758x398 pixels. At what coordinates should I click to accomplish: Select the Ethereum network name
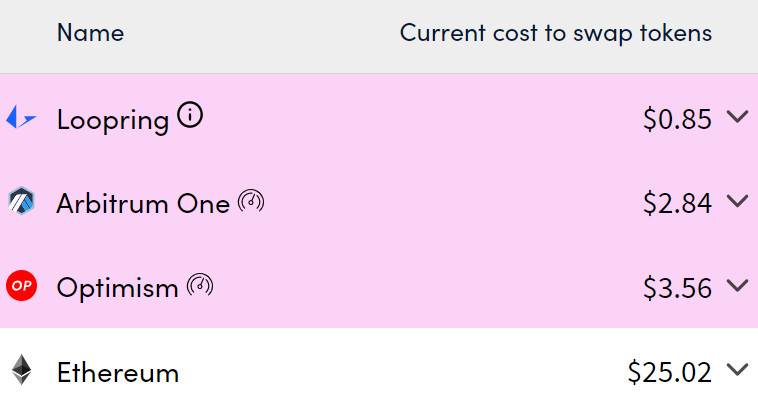pos(118,372)
